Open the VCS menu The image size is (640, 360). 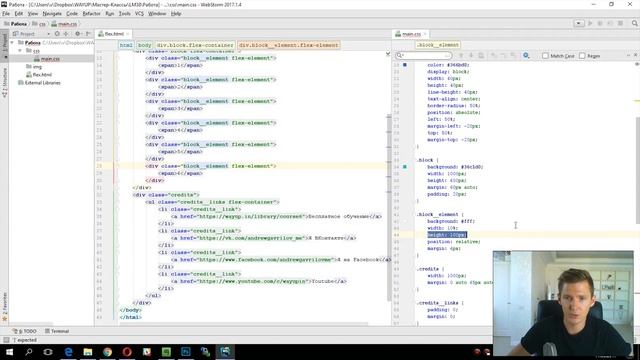click(x=139, y=13)
